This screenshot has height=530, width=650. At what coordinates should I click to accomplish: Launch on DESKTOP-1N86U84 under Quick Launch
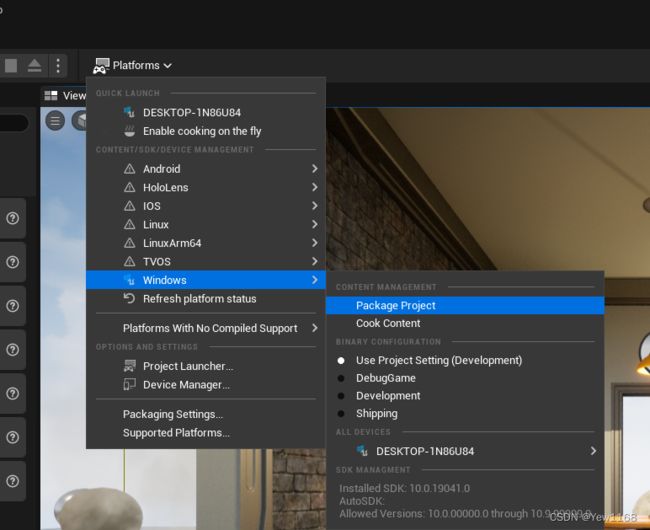(206, 112)
